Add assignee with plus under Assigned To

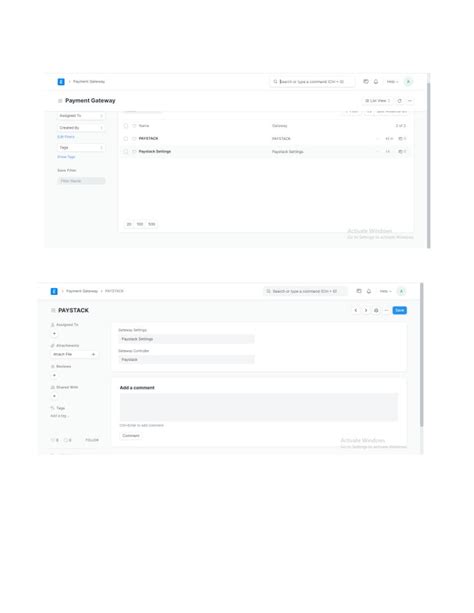[x=54, y=334]
